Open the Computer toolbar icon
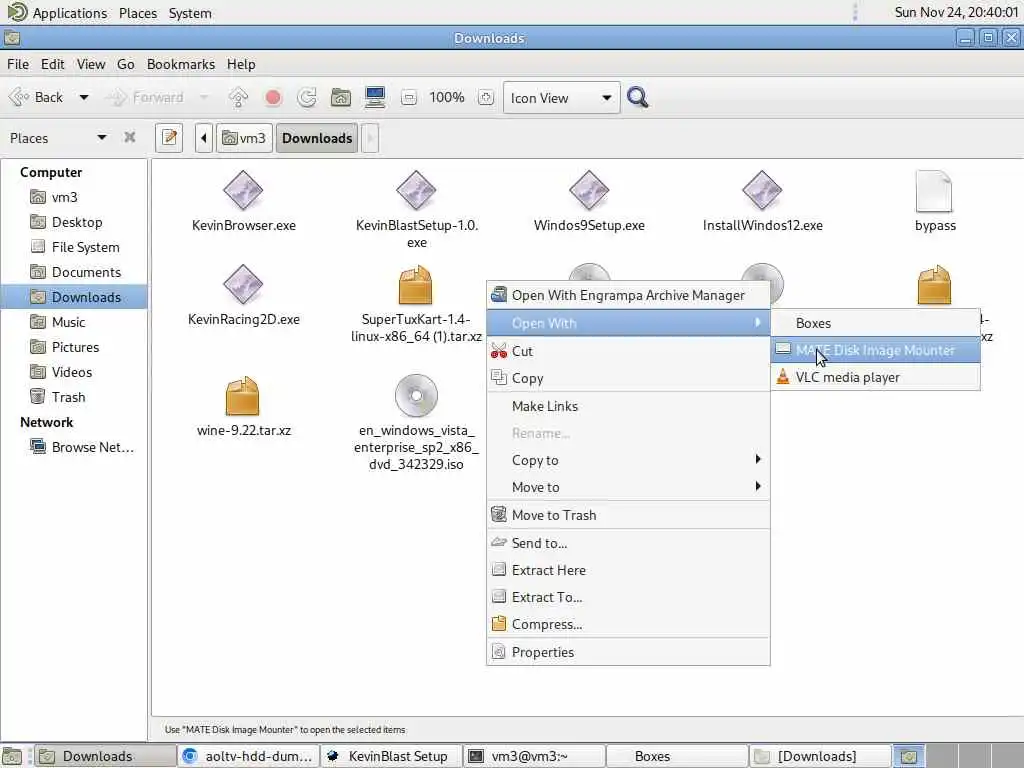This screenshot has width=1024, height=768. pyautogui.click(x=375, y=97)
